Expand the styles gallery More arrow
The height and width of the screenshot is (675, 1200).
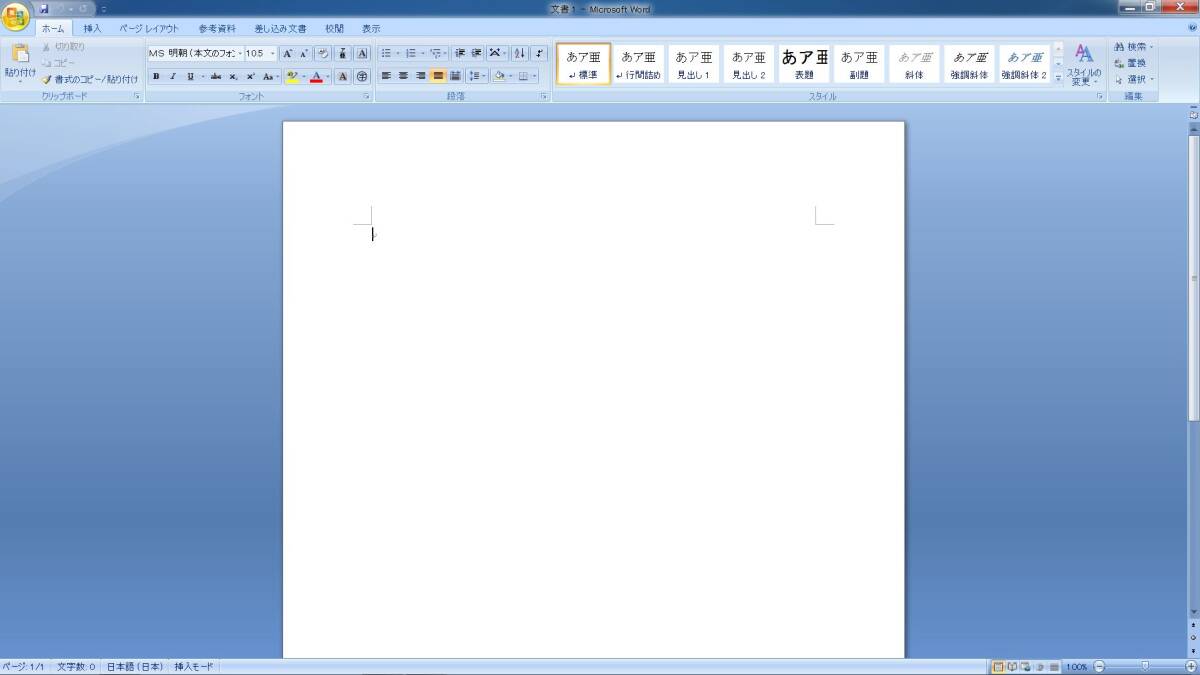coord(1058,78)
